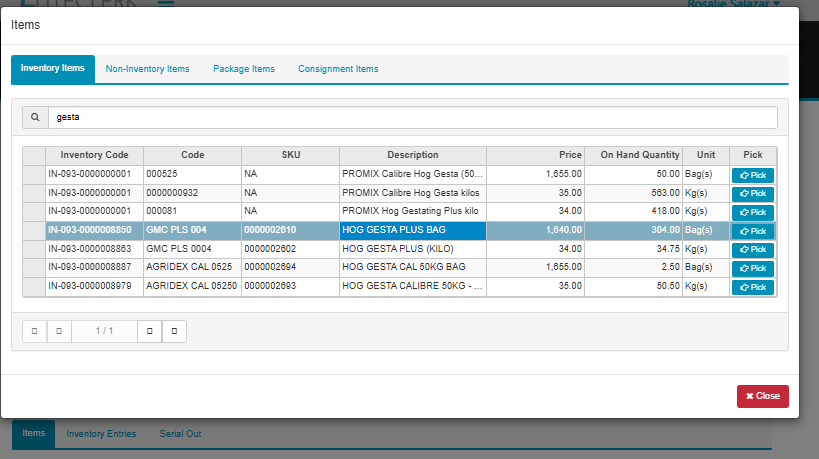
Task: Go to next page of results
Action: coord(149,331)
